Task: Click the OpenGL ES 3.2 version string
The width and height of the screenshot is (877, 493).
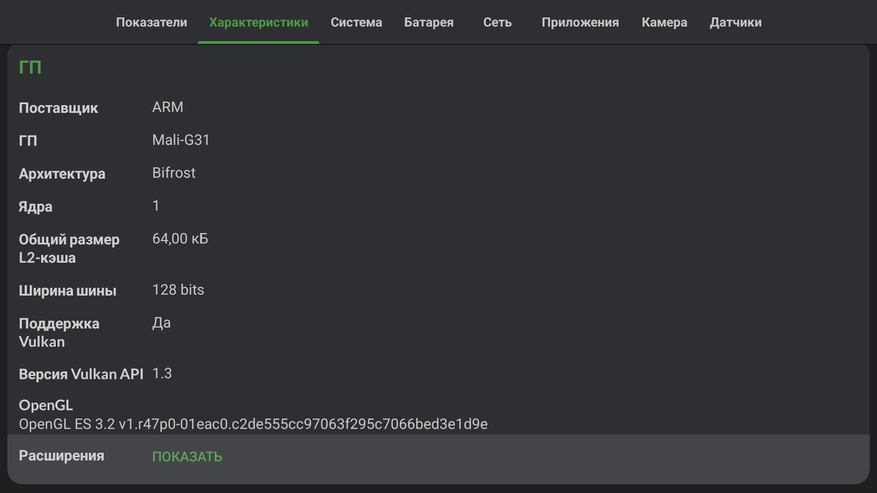Action: coord(253,424)
